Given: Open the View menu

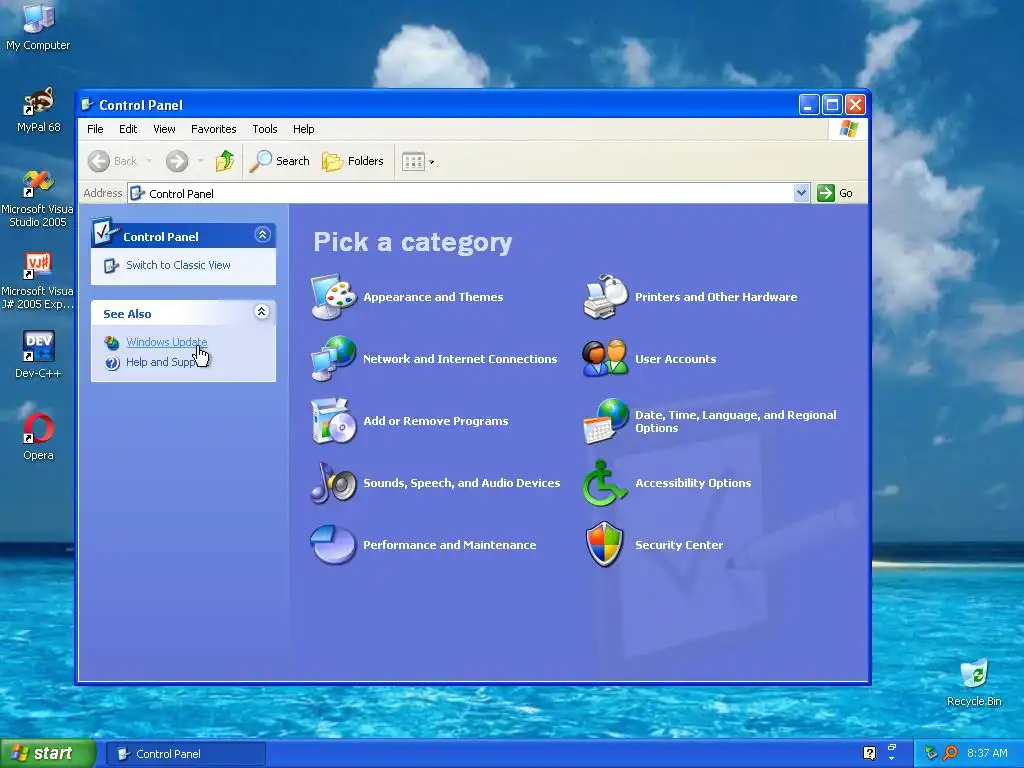Looking at the screenshot, I should pos(164,129).
